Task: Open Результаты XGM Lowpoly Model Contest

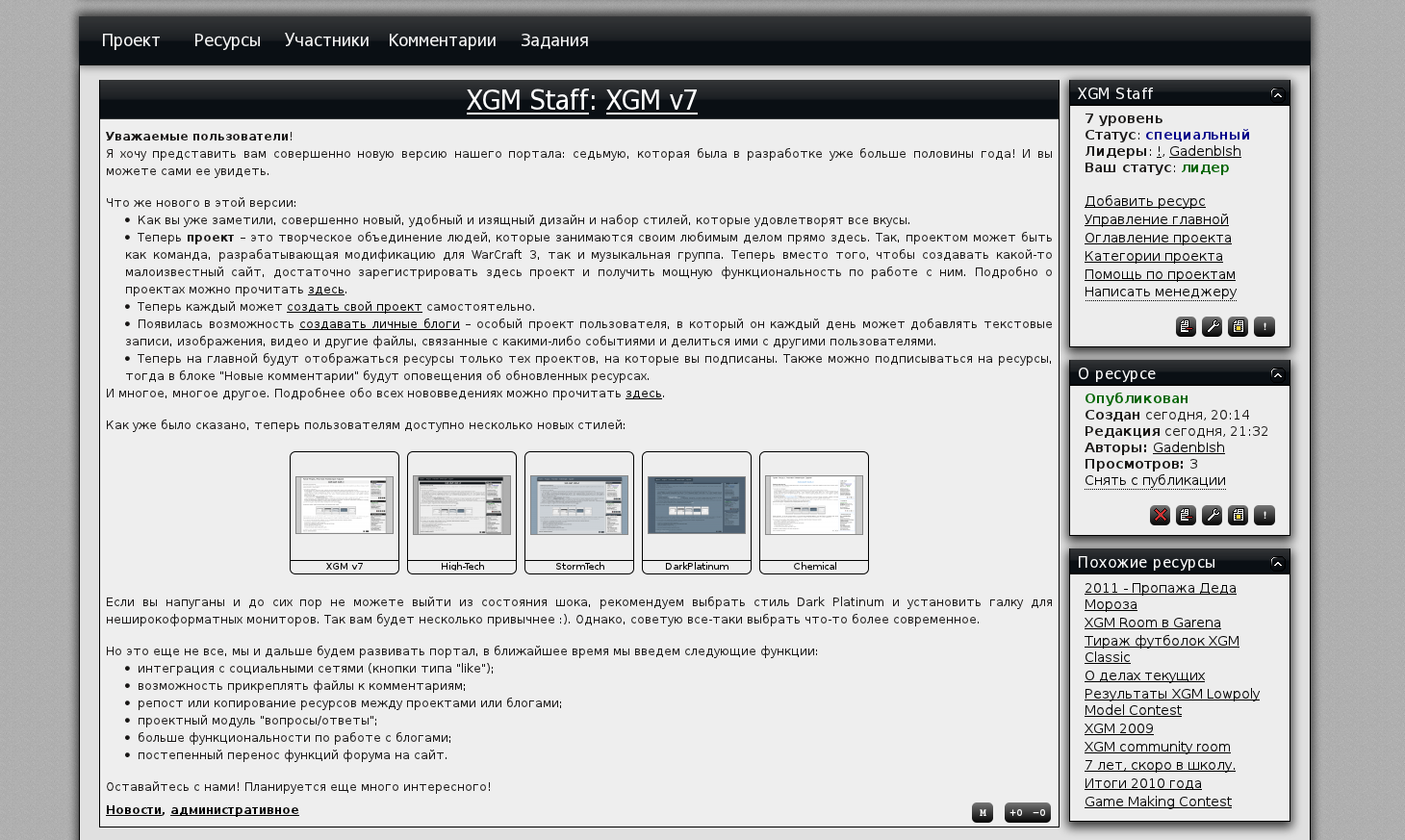Action: pyautogui.click(x=1172, y=702)
